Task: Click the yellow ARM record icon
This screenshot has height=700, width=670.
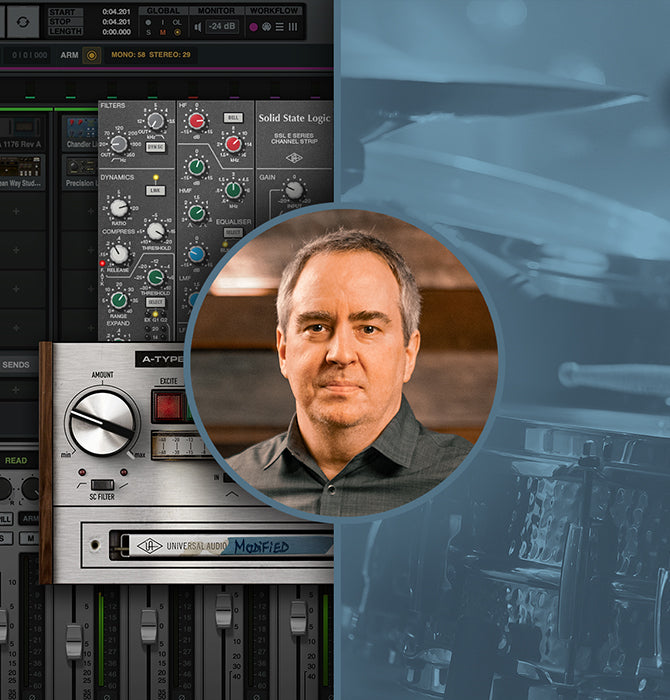Action: (x=92, y=56)
